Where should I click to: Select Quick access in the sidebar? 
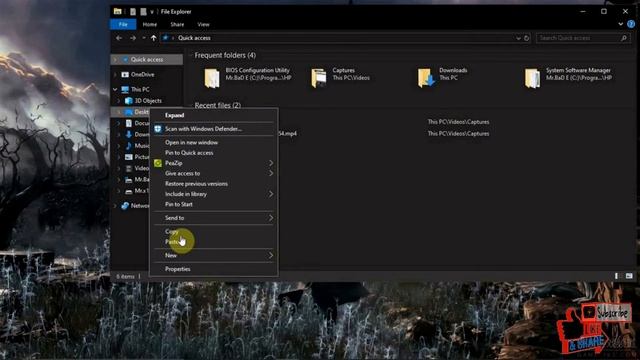[x=147, y=60]
